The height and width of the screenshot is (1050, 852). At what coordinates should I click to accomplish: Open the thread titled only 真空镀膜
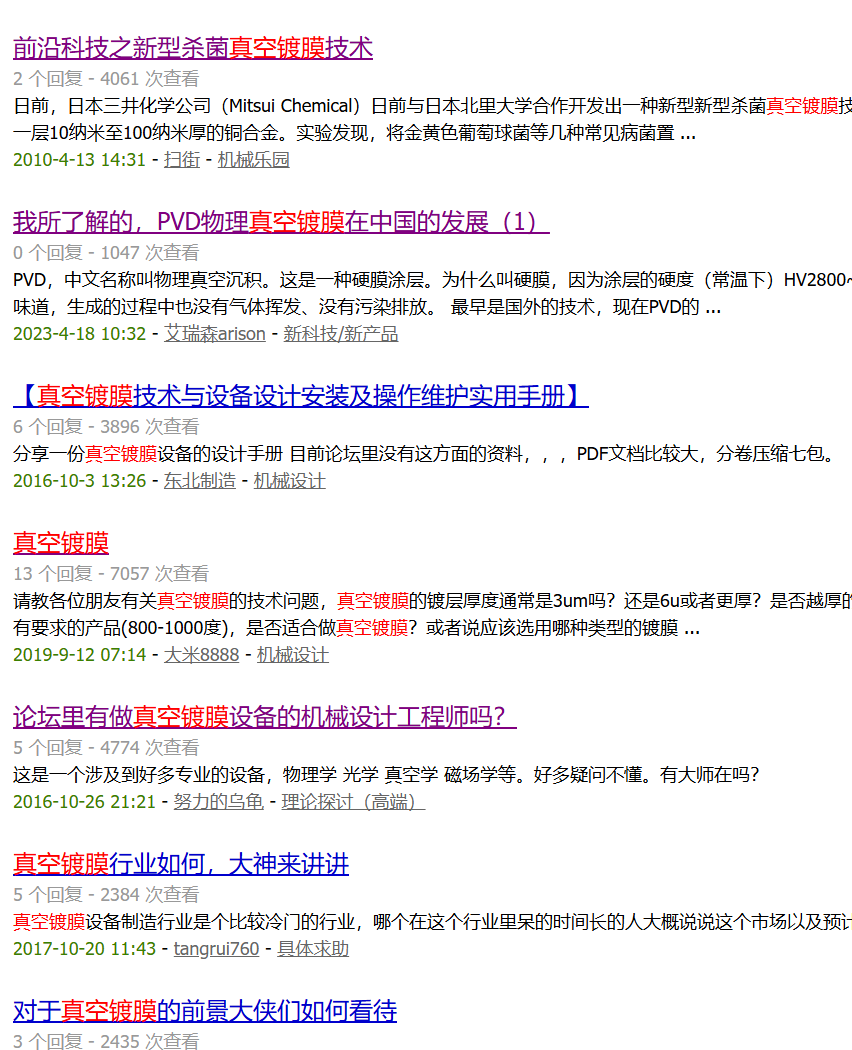(x=61, y=544)
